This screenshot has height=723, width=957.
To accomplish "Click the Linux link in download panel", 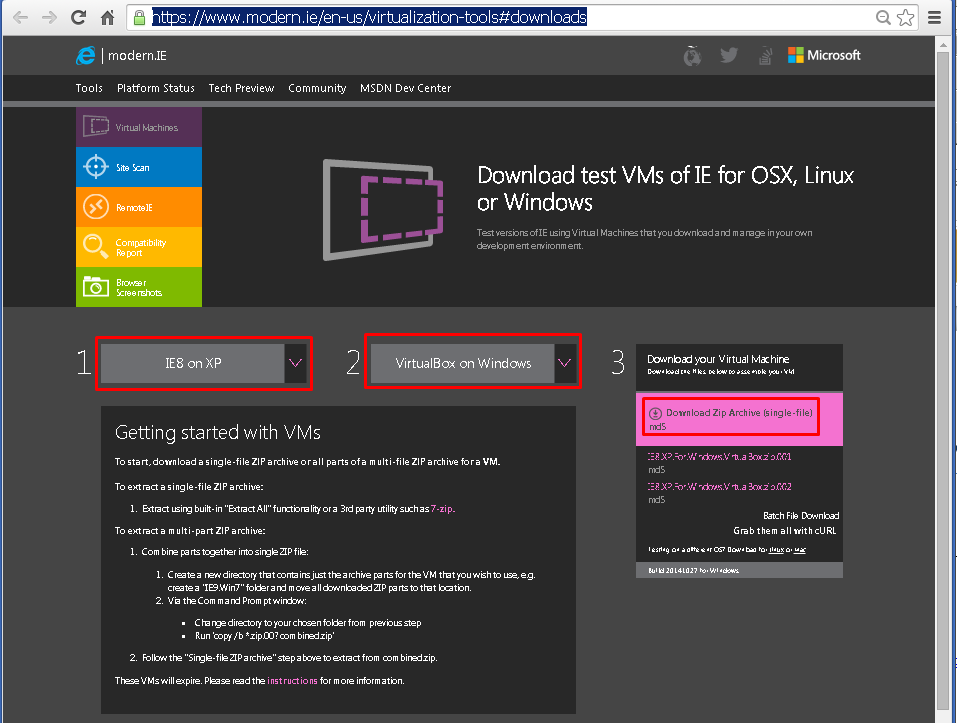I will tap(776, 550).
